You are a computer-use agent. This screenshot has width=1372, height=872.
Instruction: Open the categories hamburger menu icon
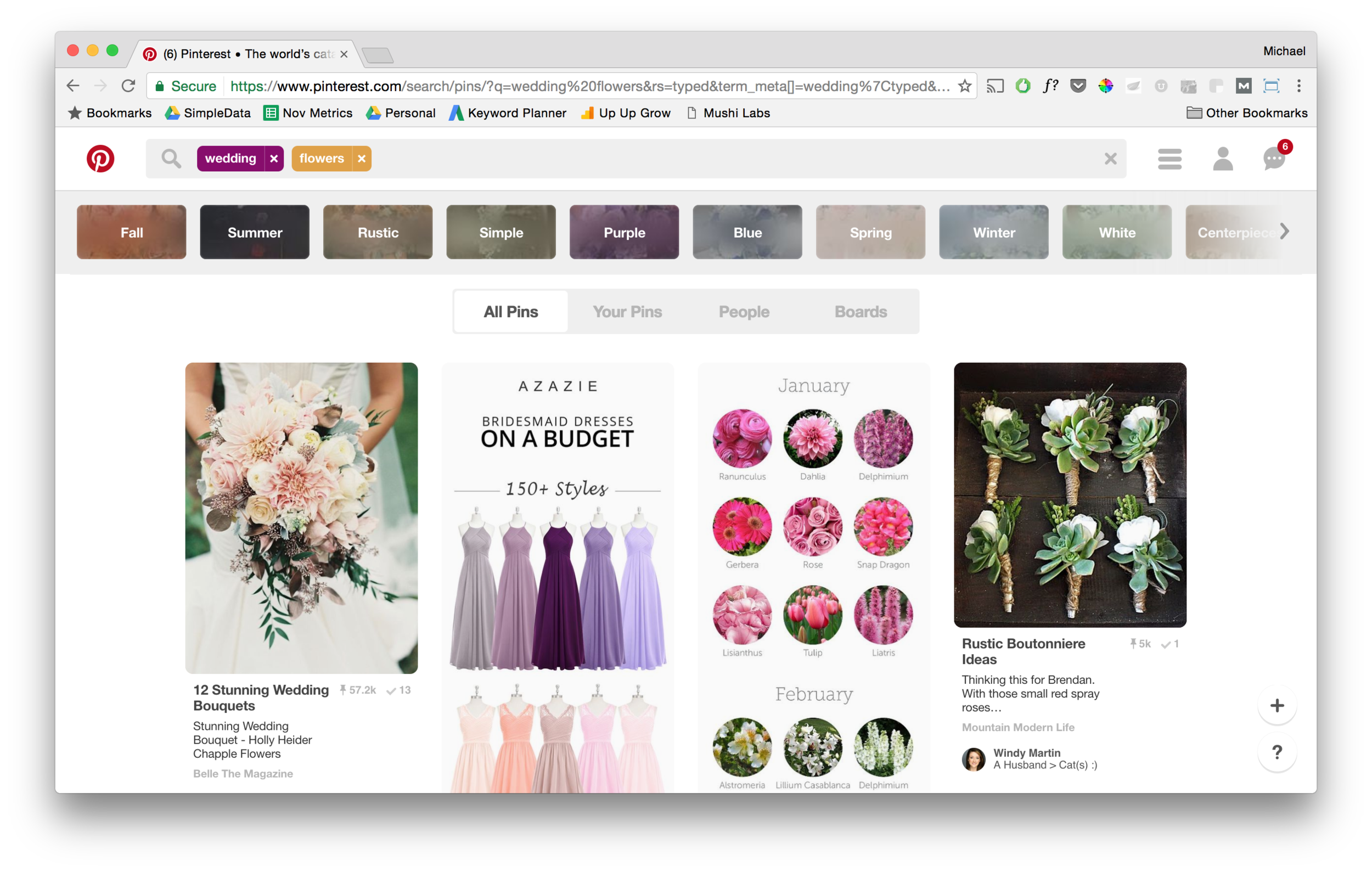(x=1169, y=159)
